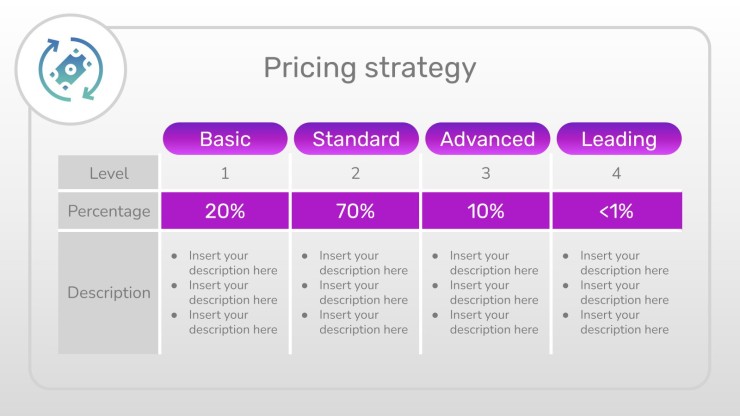Click the Basic plan pill header

[225, 139]
